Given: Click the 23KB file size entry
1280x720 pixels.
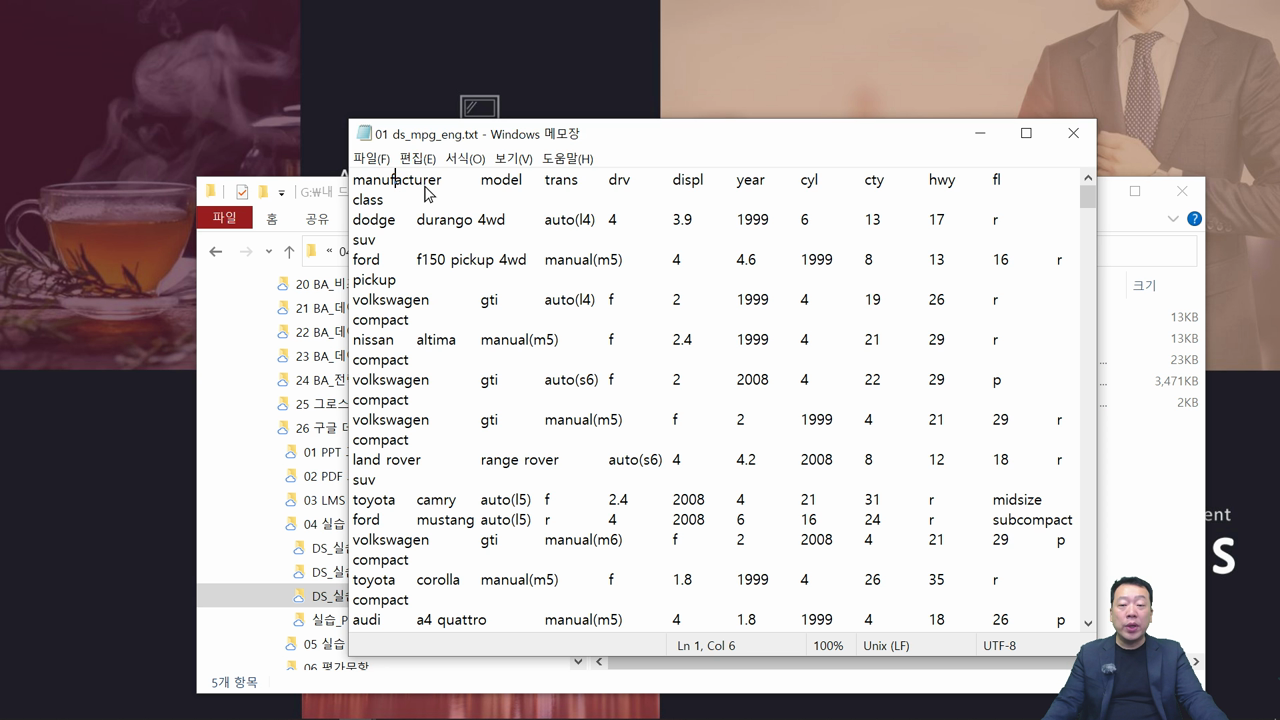Looking at the screenshot, I should click(x=1184, y=360).
